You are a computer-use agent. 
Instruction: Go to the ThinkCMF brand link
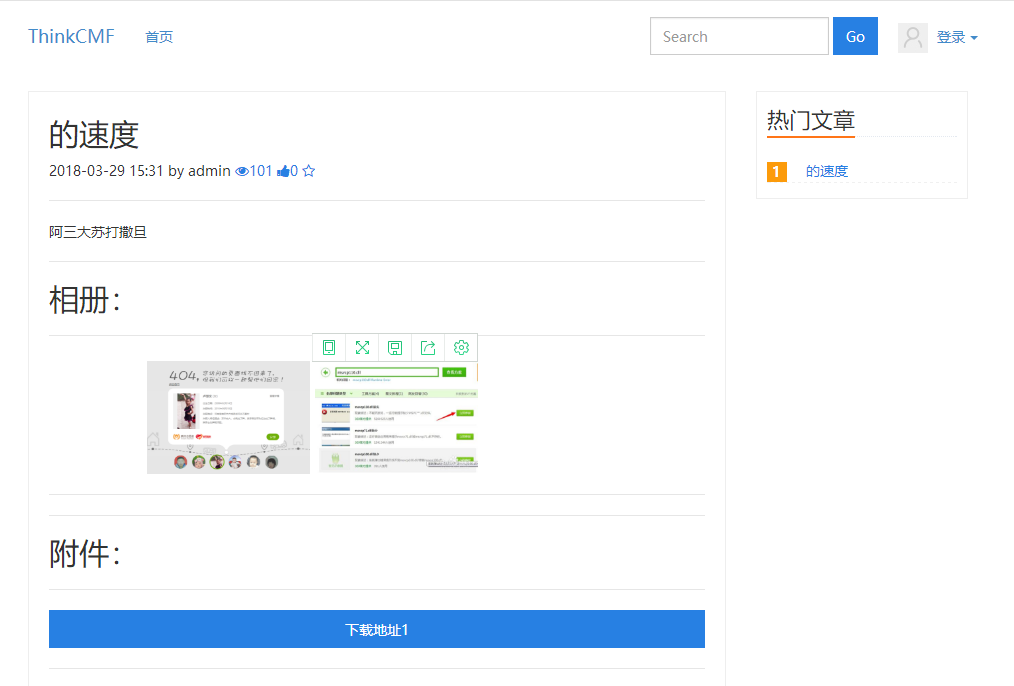point(71,37)
